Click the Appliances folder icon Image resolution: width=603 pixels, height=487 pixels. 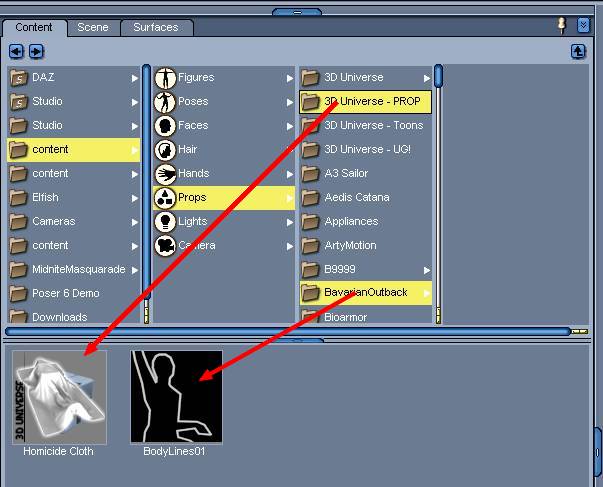point(310,222)
